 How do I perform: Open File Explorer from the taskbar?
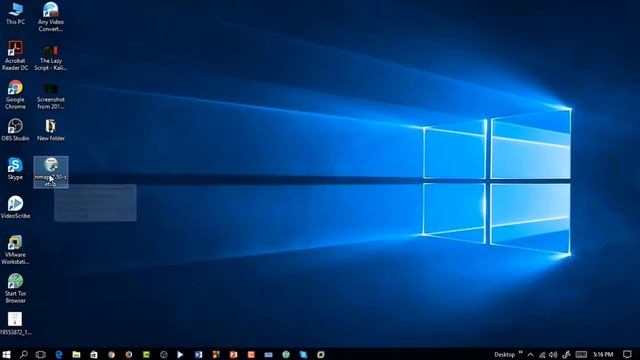pos(76,354)
